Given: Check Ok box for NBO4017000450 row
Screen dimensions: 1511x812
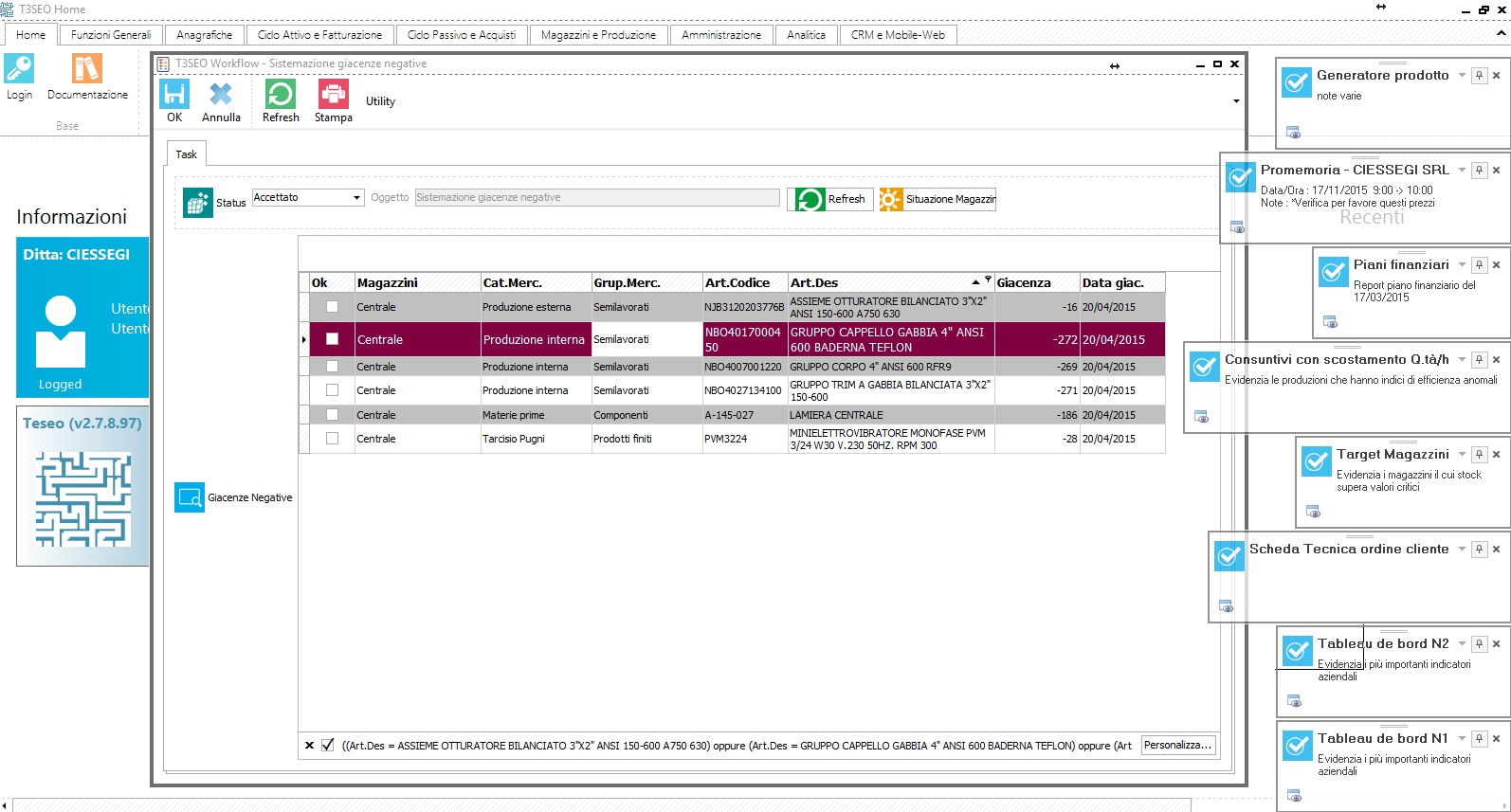Looking at the screenshot, I should (x=332, y=339).
